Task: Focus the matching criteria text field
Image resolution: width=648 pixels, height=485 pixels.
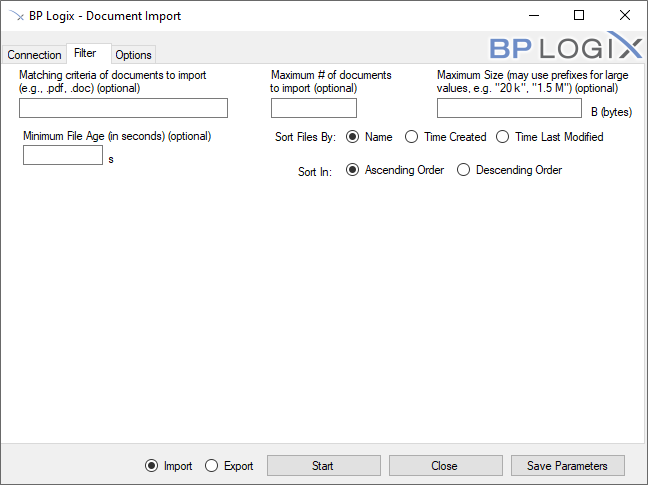Action: 123,108
